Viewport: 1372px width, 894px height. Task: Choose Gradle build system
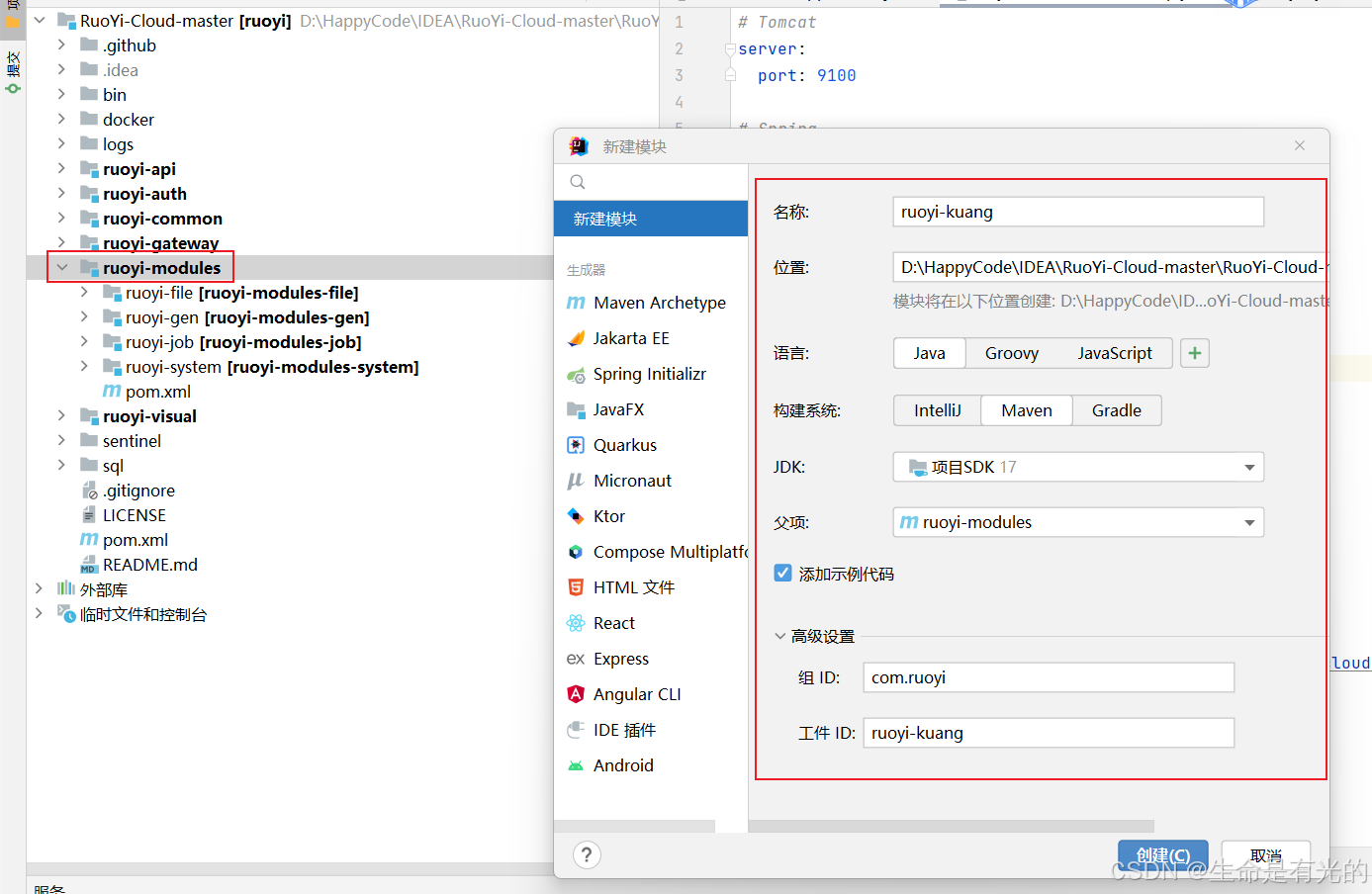coord(1117,410)
